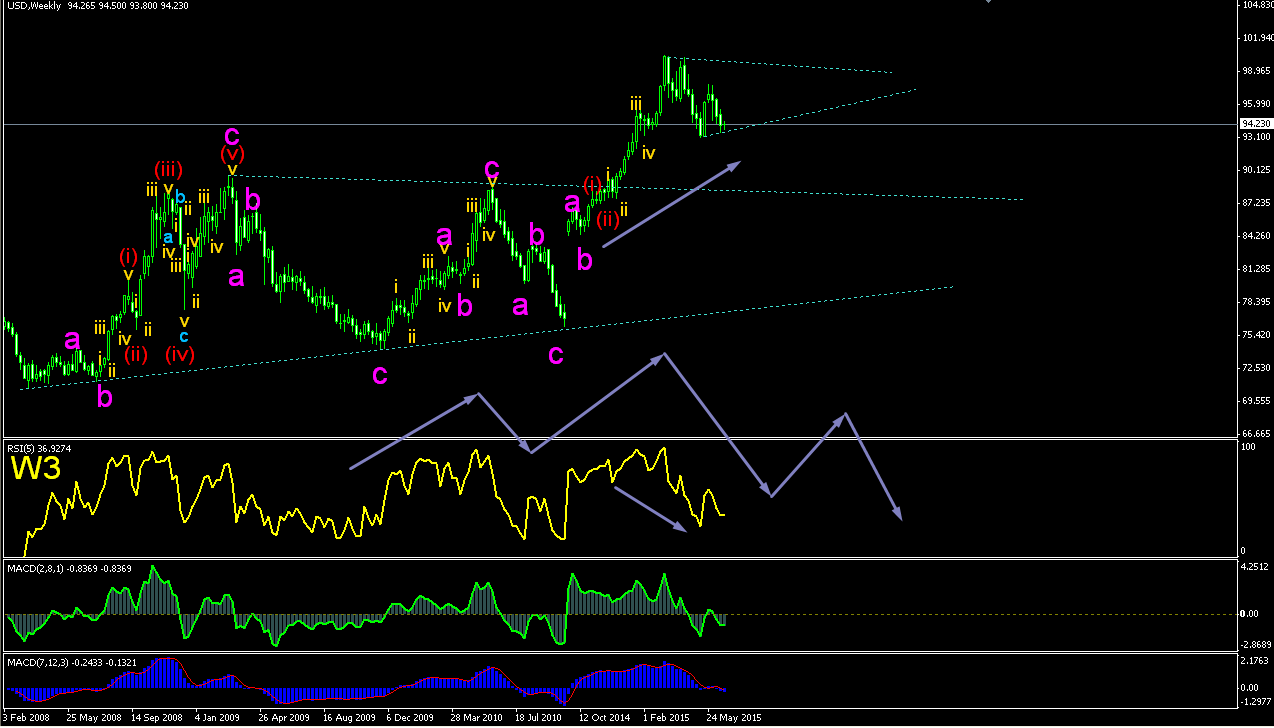Click the 1 Feb 2015 date label
This screenshot has width=1274, height=728.
pos(667,717)
